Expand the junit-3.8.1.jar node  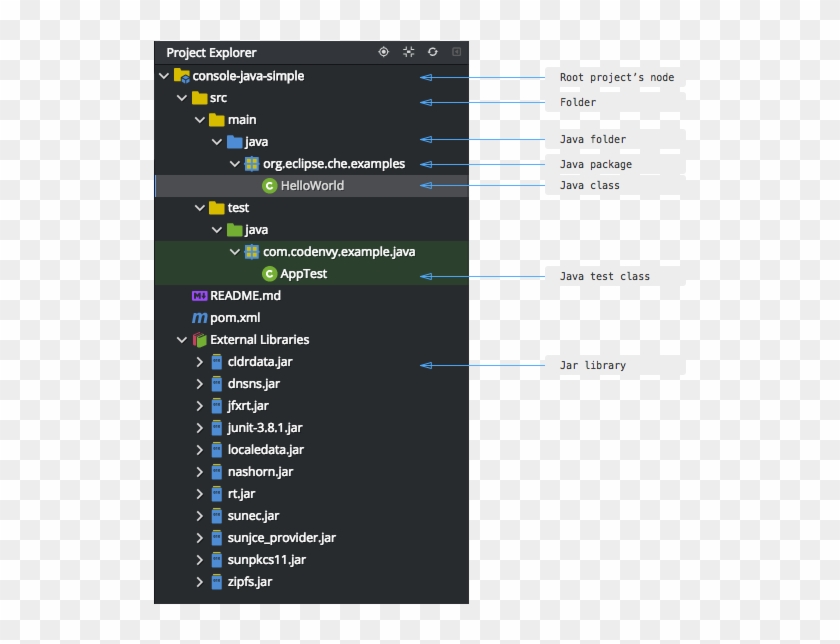(x=199, y=428)
